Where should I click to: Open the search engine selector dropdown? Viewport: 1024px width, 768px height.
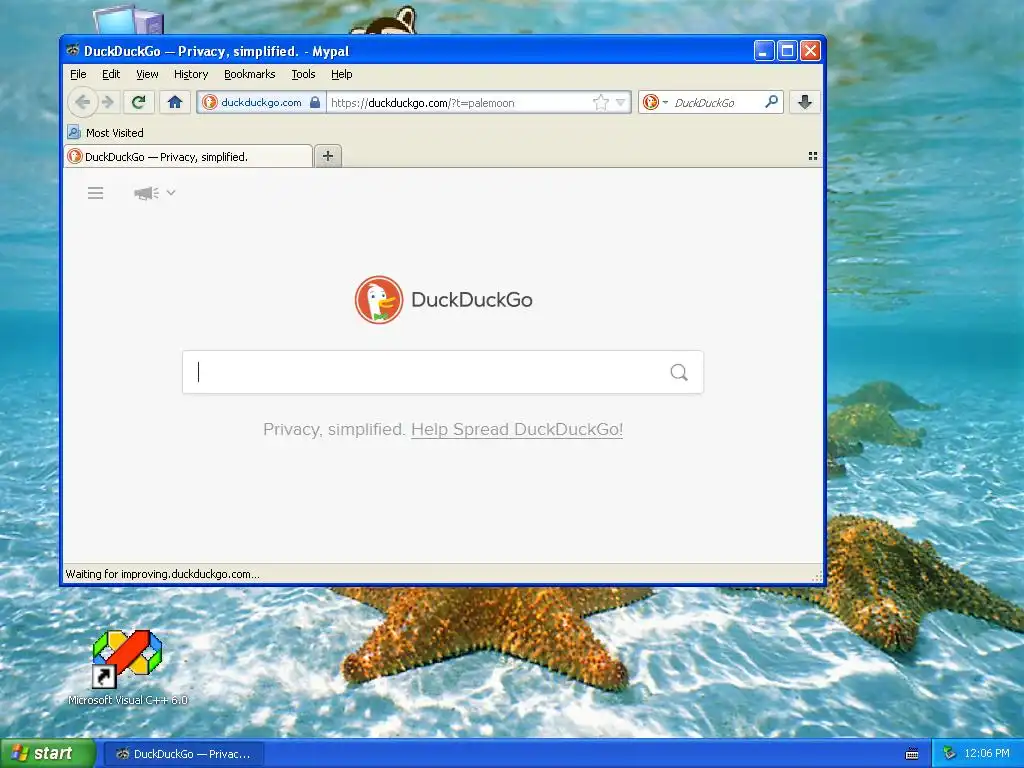[655, 103]
